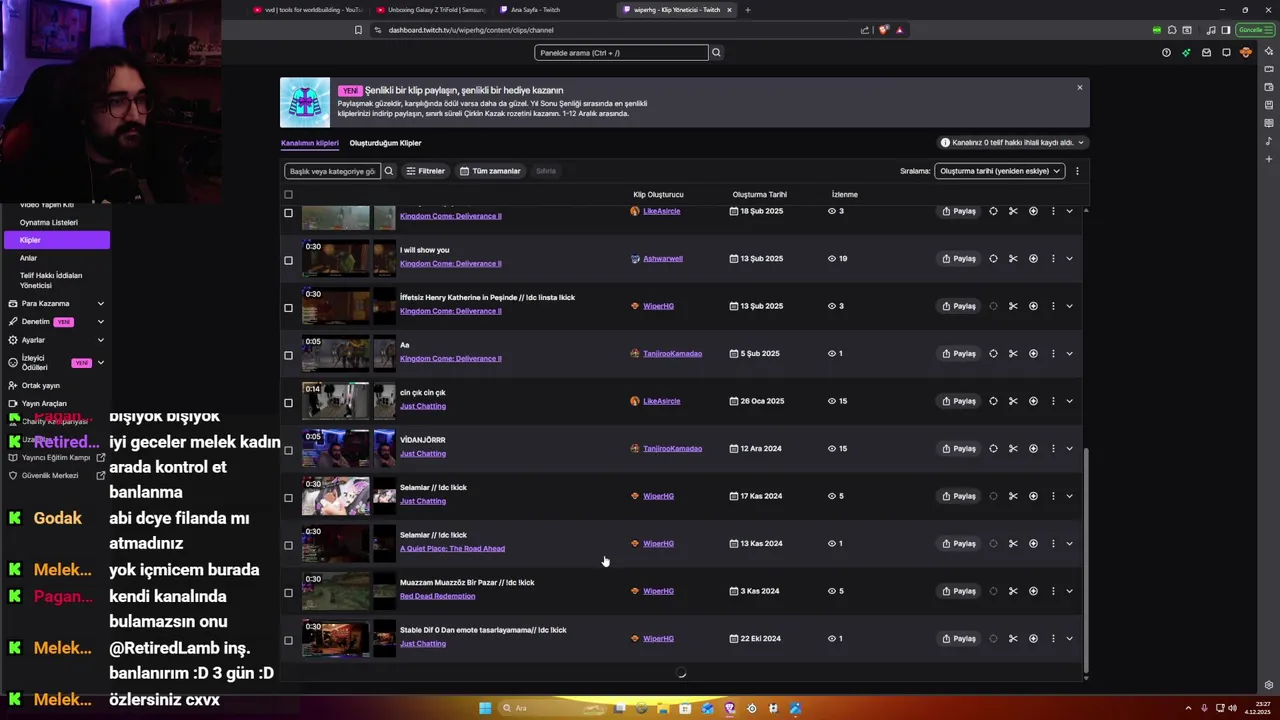Open three-dot menu for 'Muazzam Muazzöz Bir Pazar' clip
Screen dimensions: 1280x720
(1053, 591)
